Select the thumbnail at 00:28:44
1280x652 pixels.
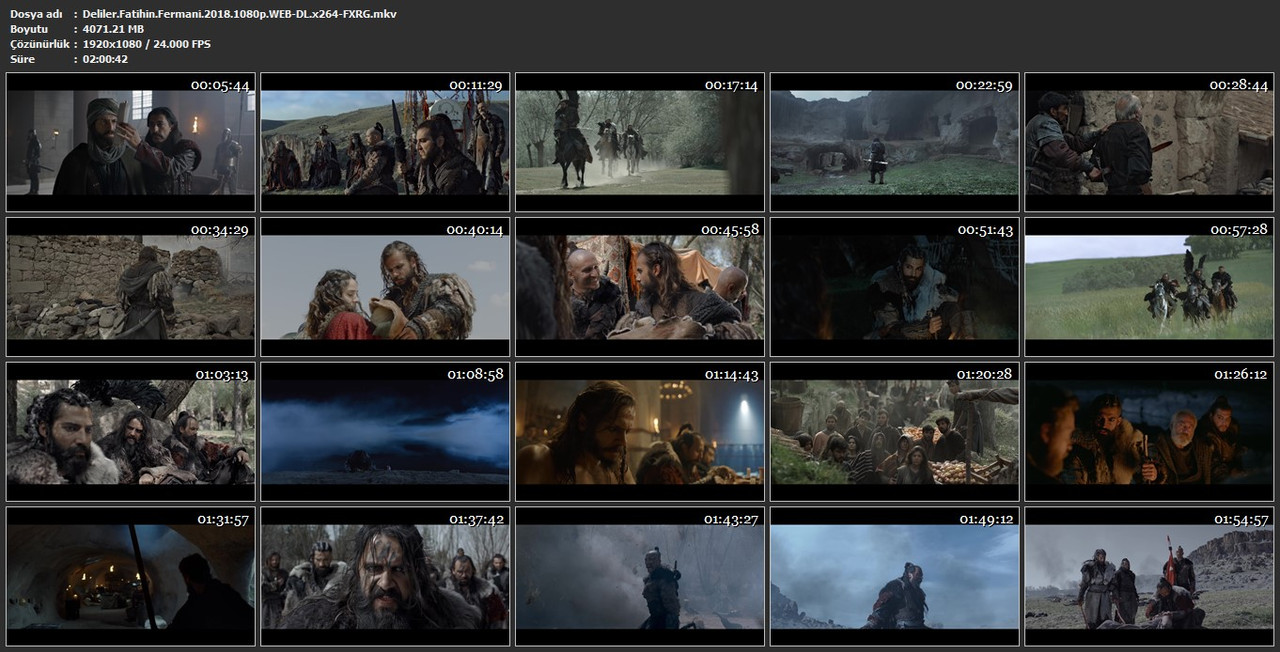(x=1149, y=142)
